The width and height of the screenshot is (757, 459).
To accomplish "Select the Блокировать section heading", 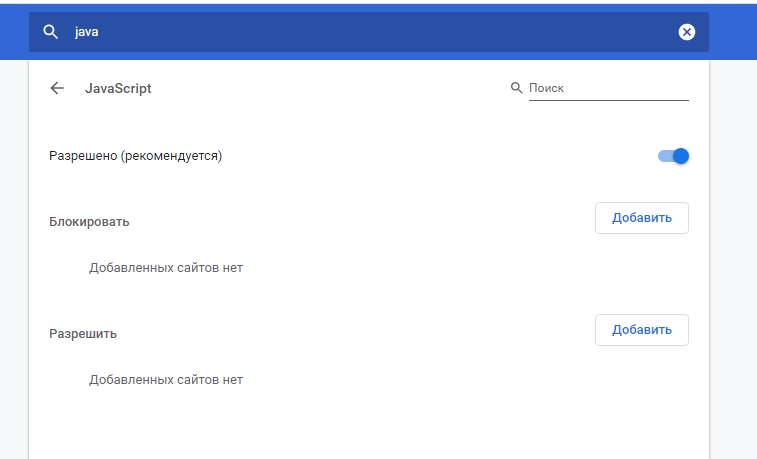I will (89, 221).
